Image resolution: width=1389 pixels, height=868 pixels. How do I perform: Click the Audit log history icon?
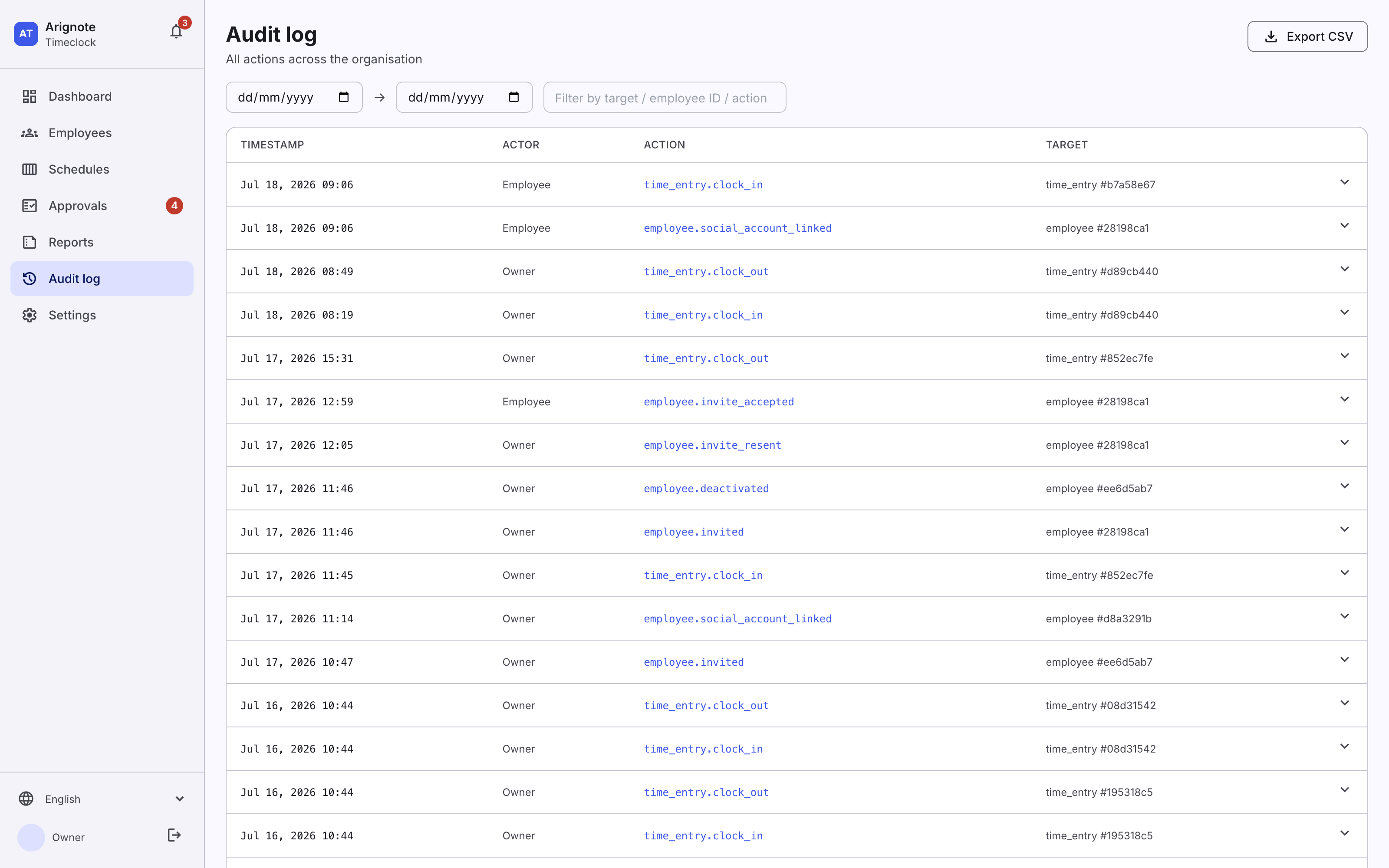point(29,279)
